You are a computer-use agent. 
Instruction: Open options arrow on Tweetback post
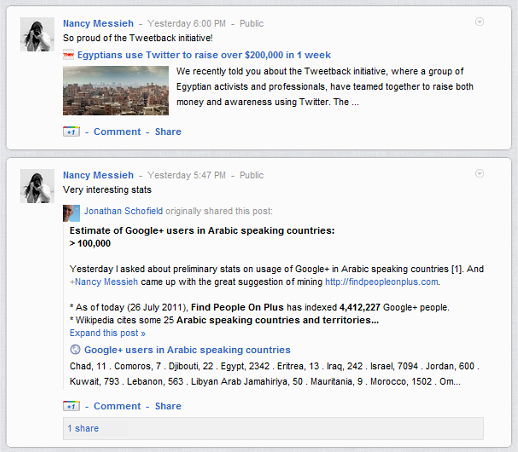pos(479,22)
